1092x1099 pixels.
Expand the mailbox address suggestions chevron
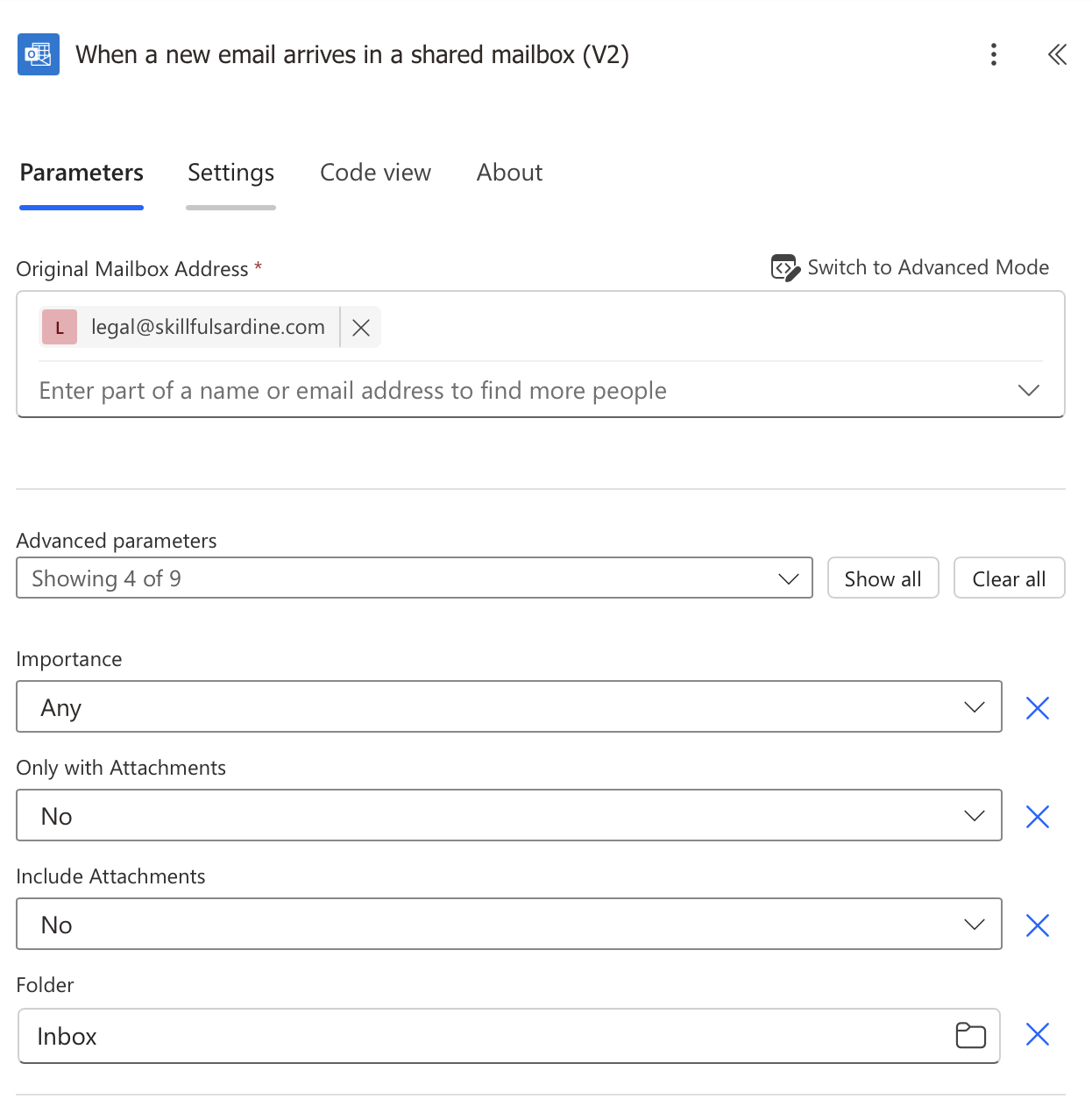click(x=1029, y=390)
